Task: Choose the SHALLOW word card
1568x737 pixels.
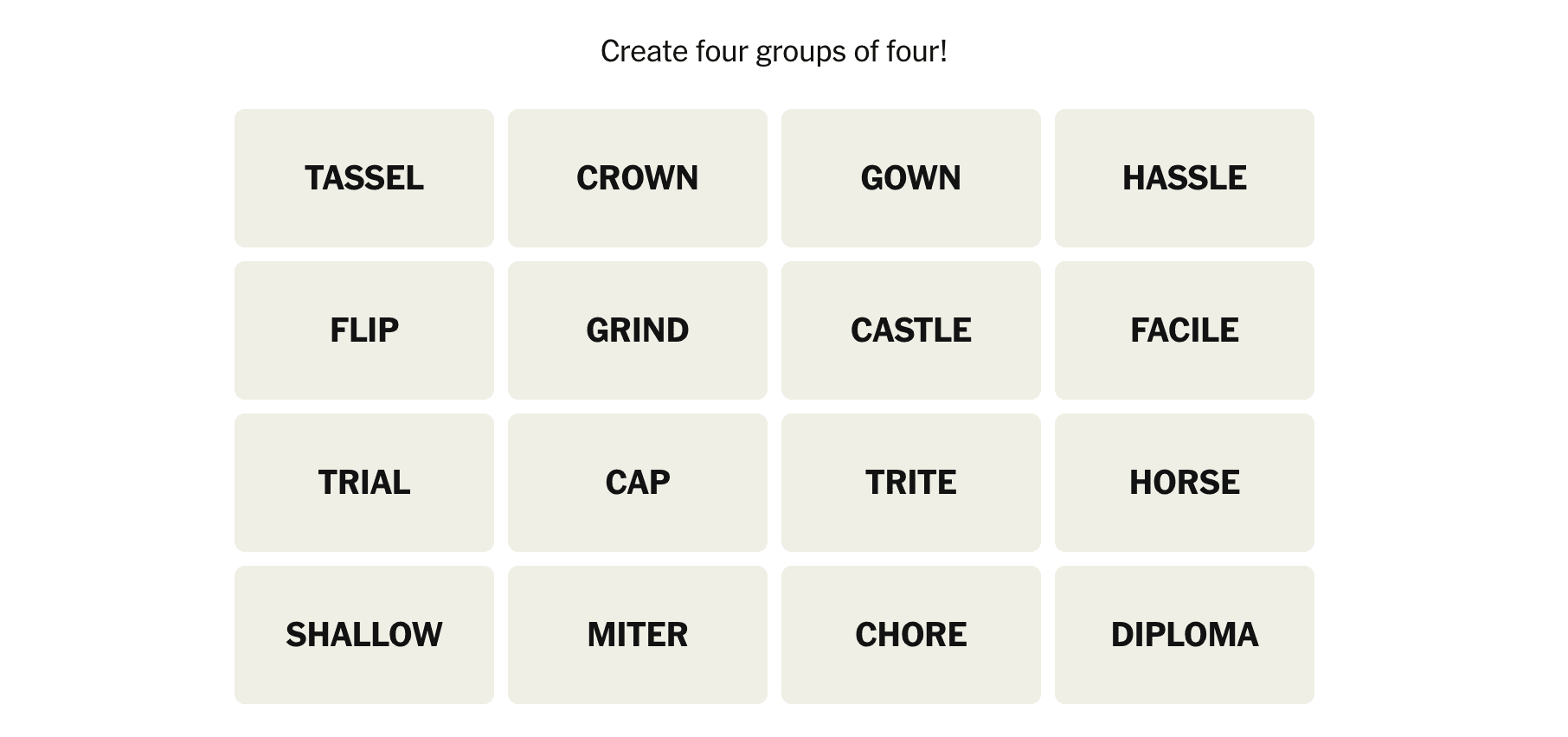Action: pyautogui.click(x=363, y=635)
